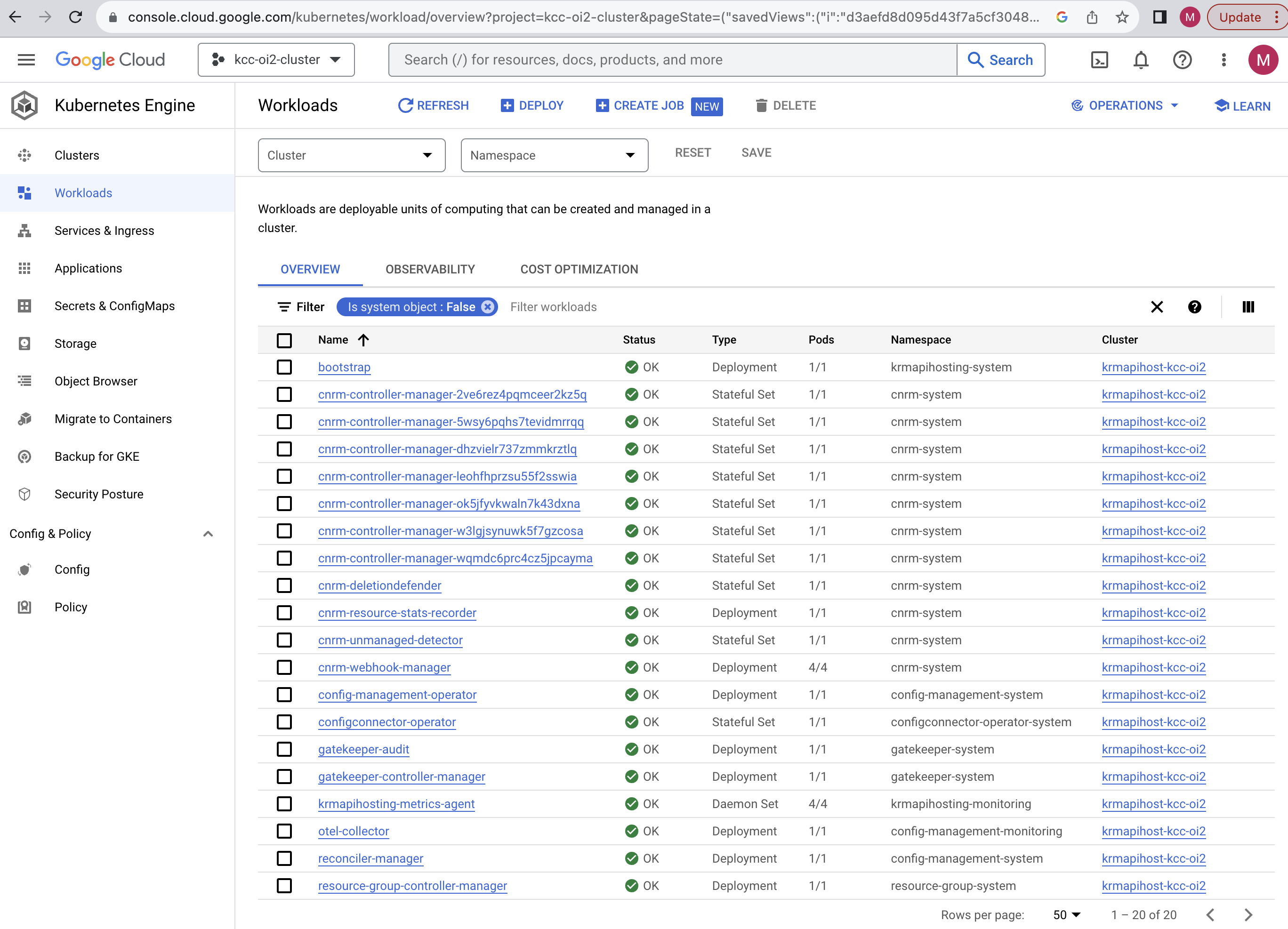
Task: Collapse the Config & Policy section
Action: [x=208, y=533]
